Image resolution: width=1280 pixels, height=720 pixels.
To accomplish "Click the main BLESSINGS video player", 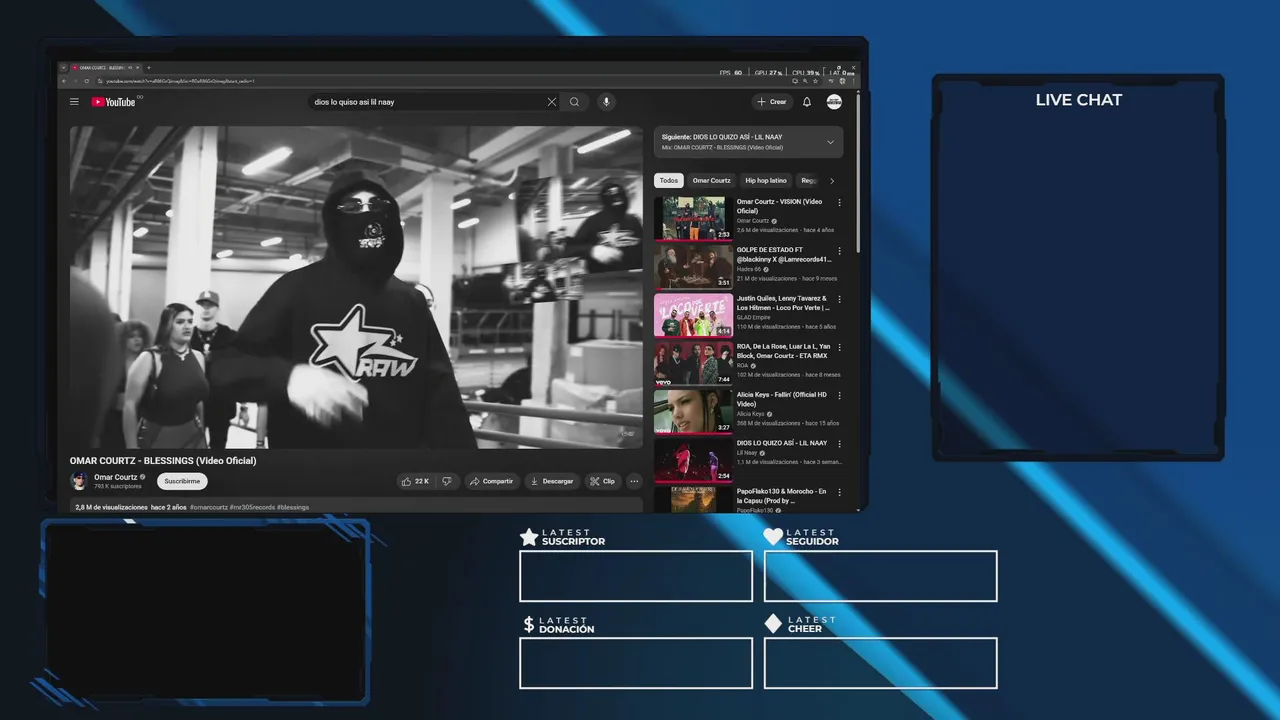I will point(356,287).
